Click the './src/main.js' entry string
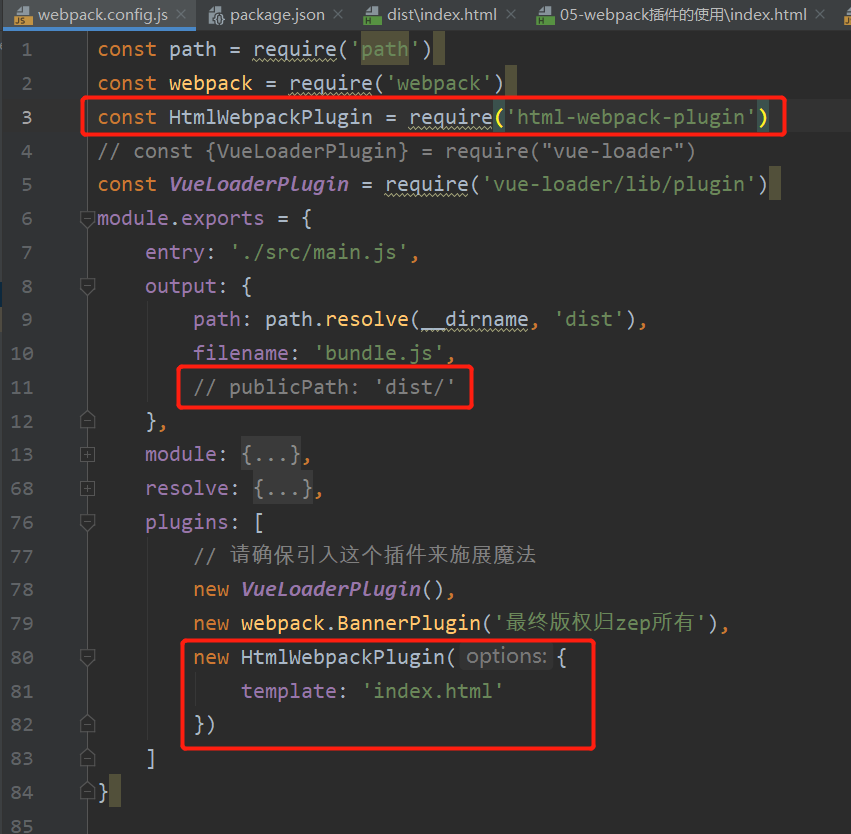 coord(319,252)
